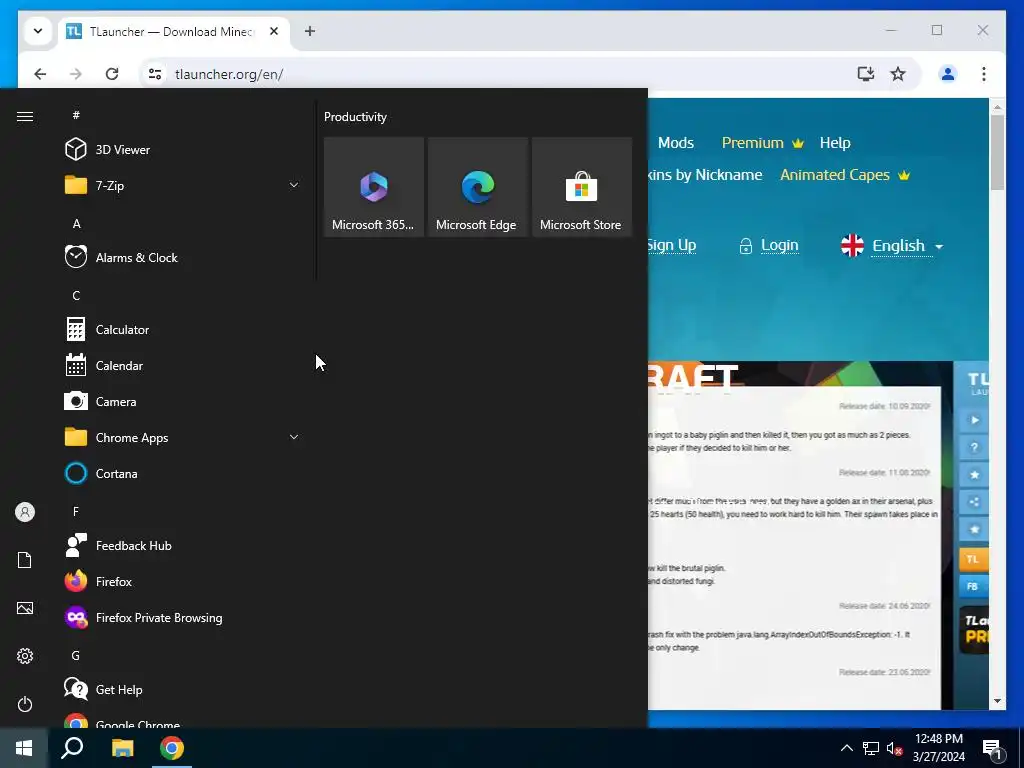Open Feedback Hub
1024x768 pixels.
182,545
